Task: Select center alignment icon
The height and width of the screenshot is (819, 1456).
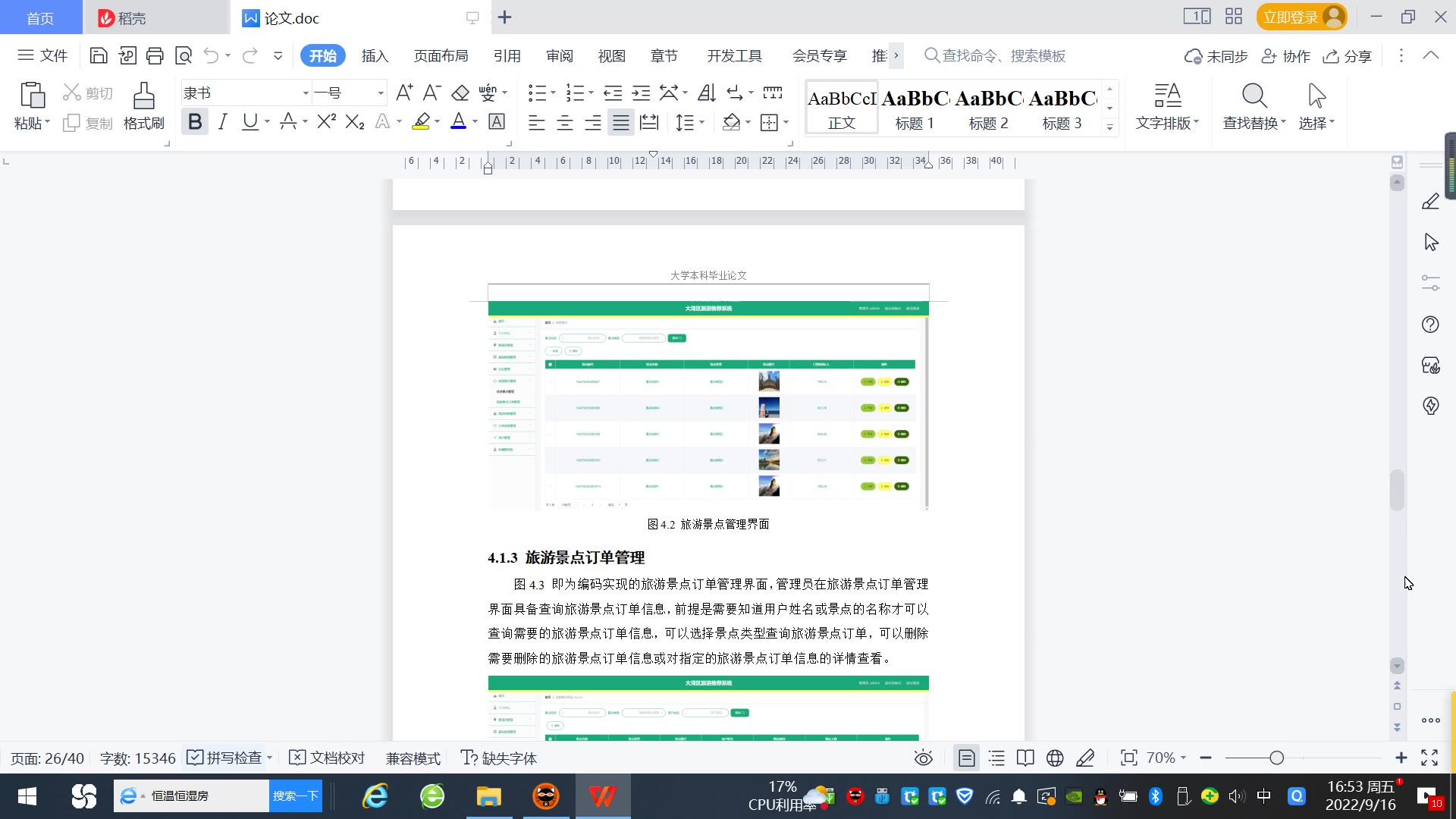Action: [x=565, y=123]
